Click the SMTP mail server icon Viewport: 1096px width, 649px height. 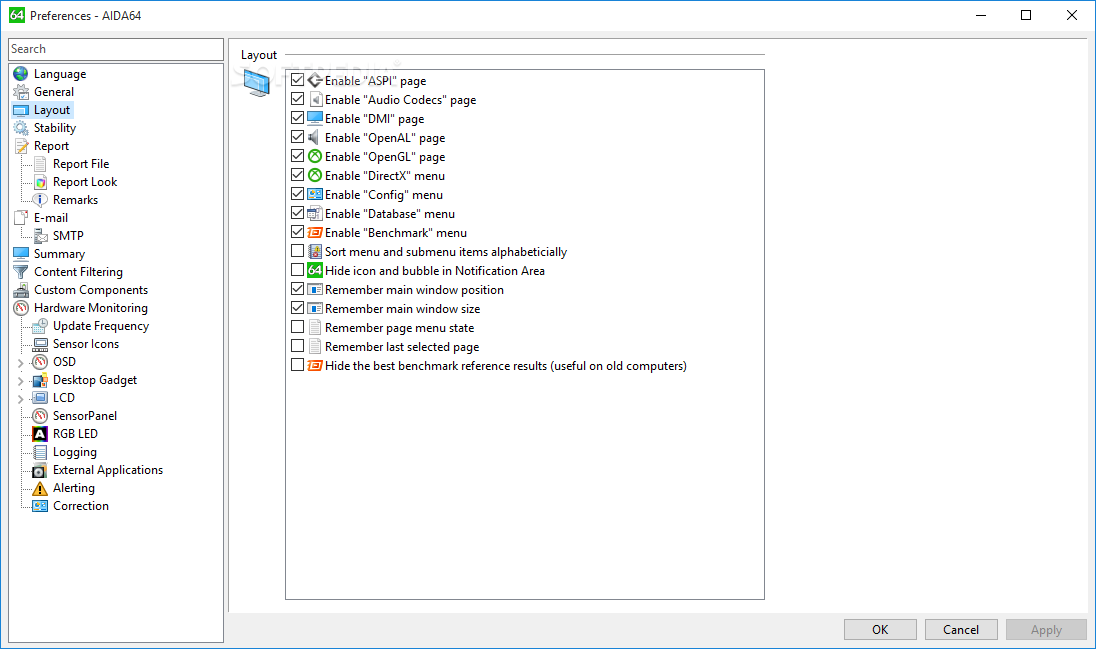click(x=41, y=236)
